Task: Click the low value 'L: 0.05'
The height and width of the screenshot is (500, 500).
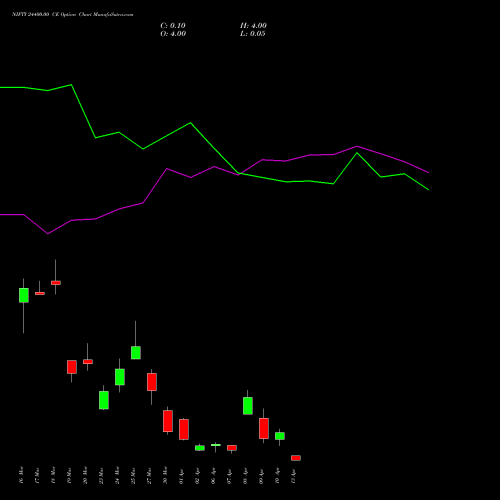Action: click(x=253, y=34)
